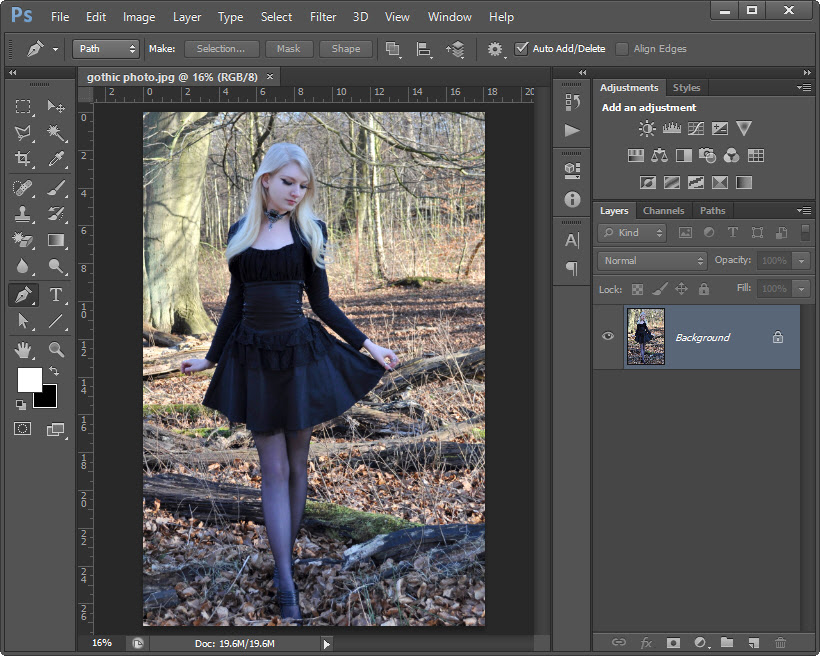The height and width of the screenshot is (656, 820).
Task: Select the Magic Wand tool
Action: tap(56, 133)
